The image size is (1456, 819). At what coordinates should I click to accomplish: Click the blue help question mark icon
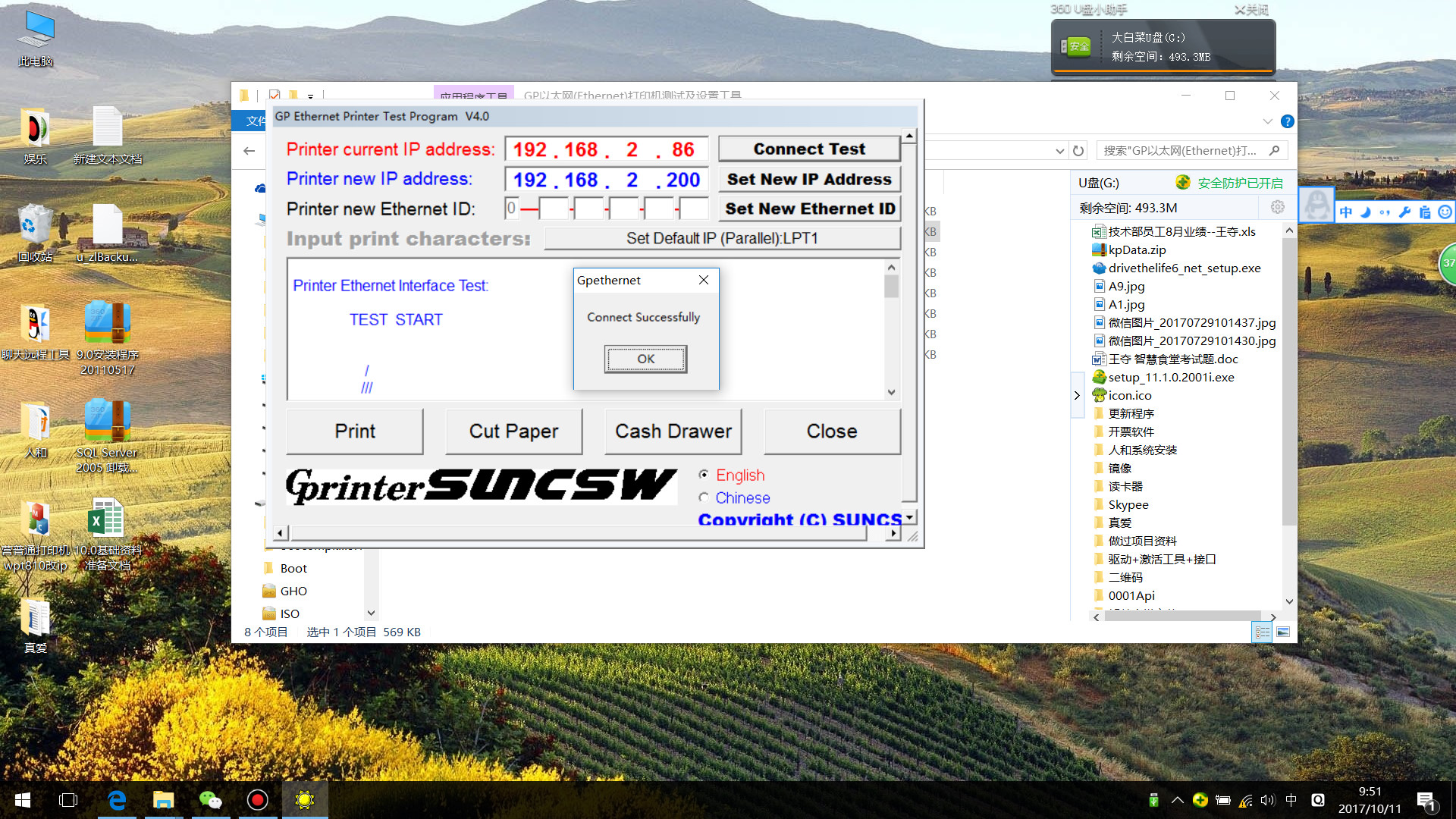click(1287, 121)
